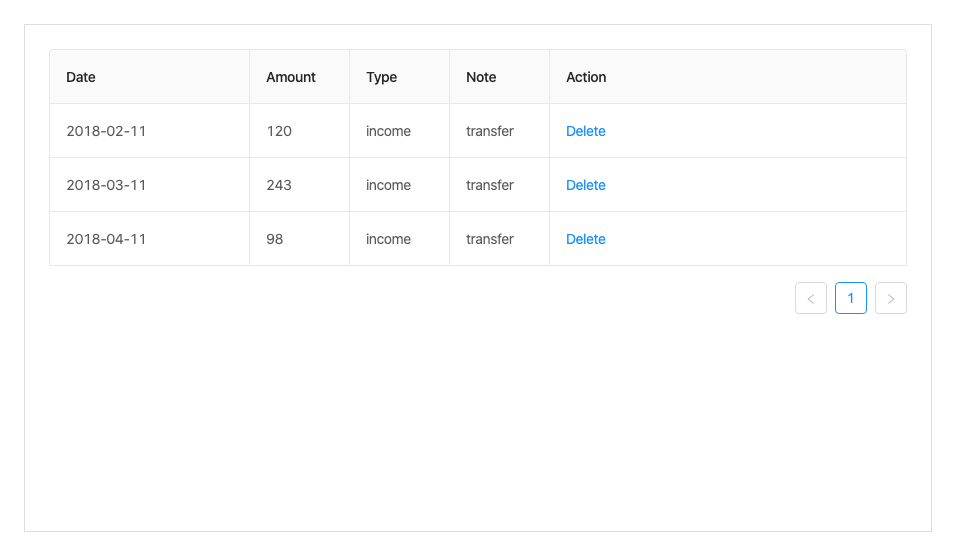
Task: Click the amount 243 cell
Action: click(x=279, y=185)
